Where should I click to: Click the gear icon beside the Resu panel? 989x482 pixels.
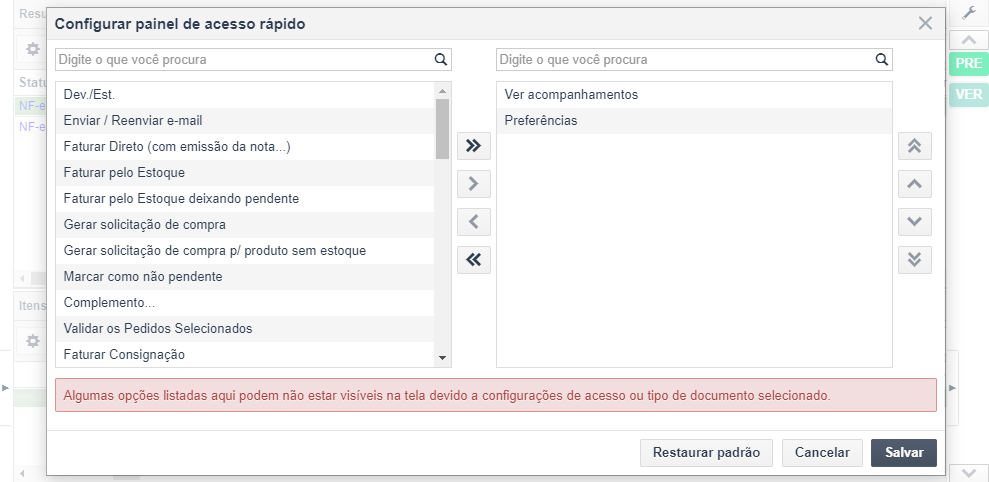coord(33,49)
